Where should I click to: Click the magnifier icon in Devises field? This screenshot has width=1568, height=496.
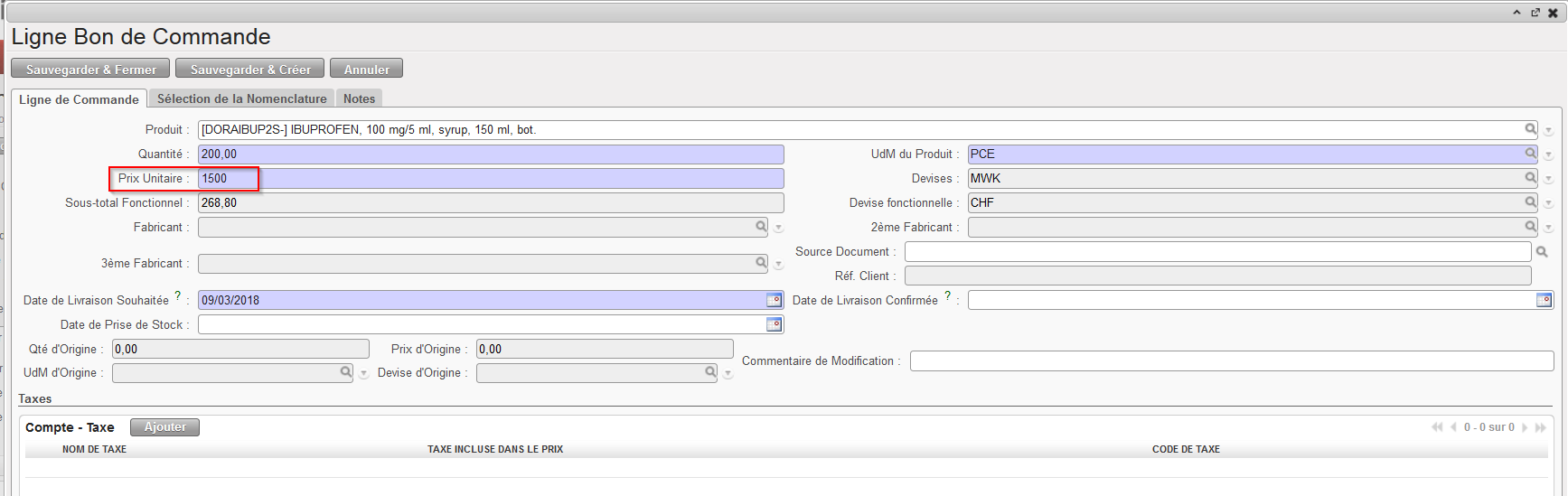[x=1530, y=178]
